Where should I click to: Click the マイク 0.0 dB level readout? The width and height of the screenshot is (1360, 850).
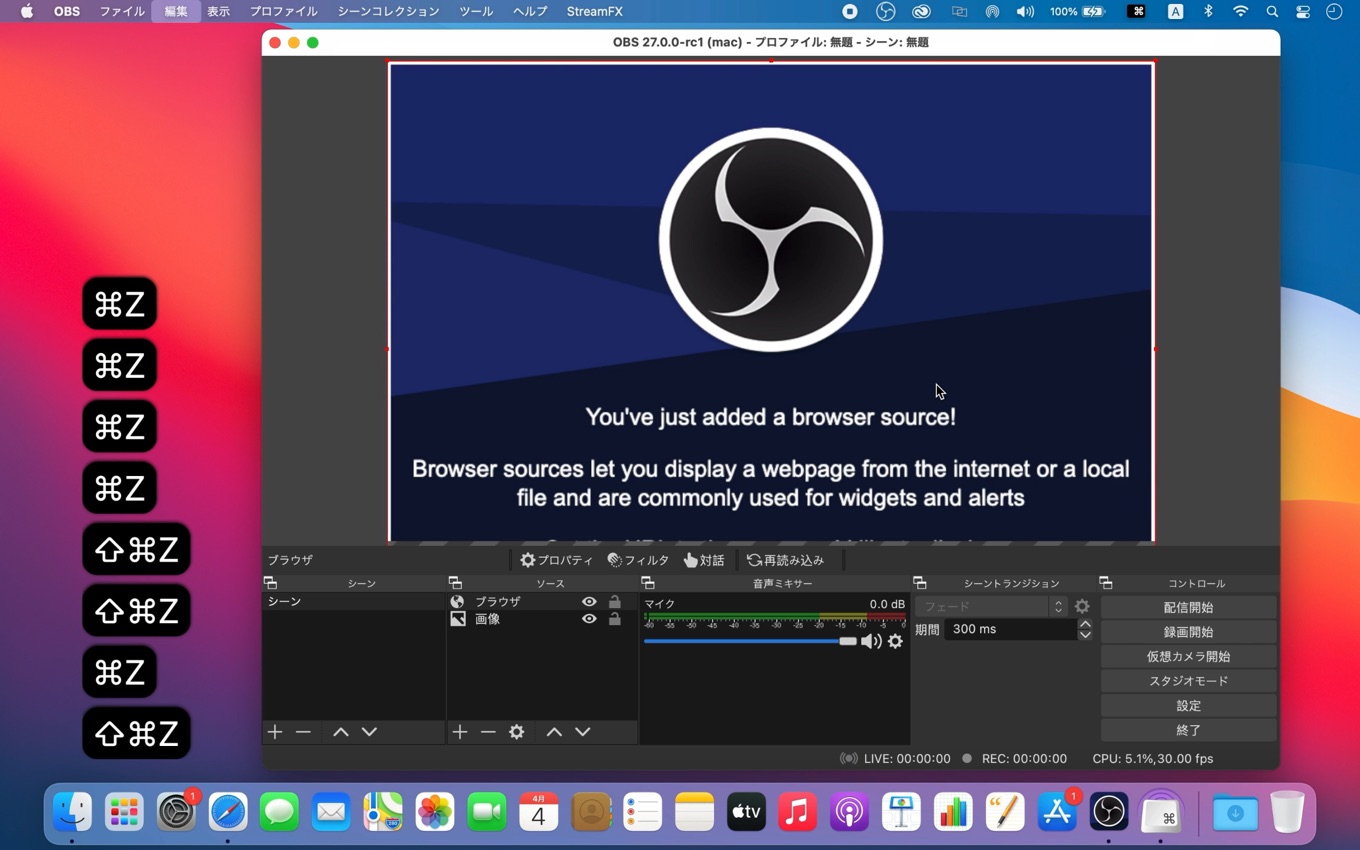(x=887, y=604)
